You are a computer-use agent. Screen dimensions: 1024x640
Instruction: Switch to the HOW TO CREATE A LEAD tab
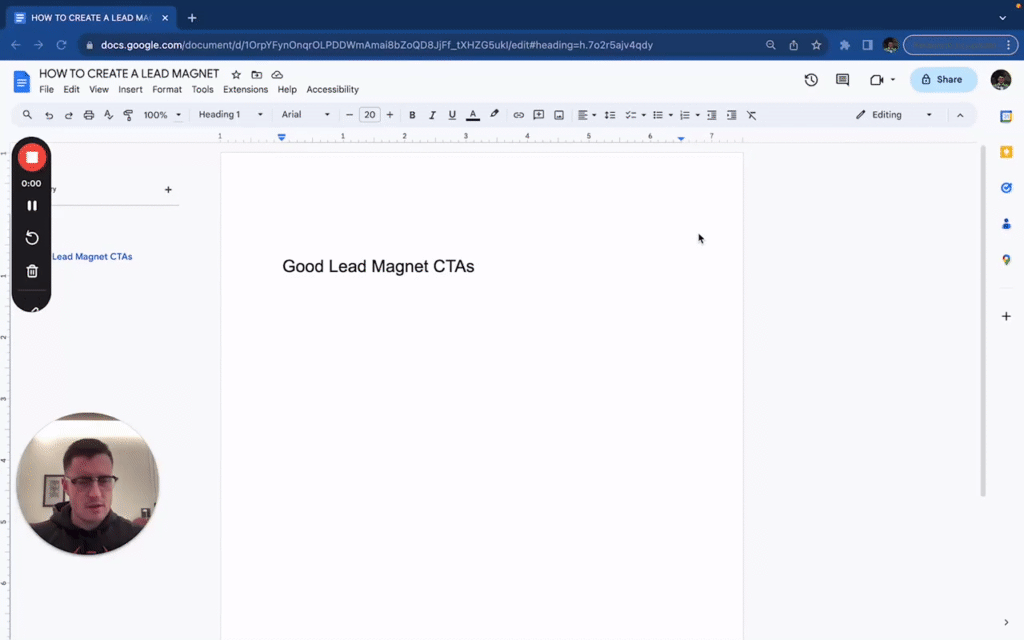[x=90, y=17]
